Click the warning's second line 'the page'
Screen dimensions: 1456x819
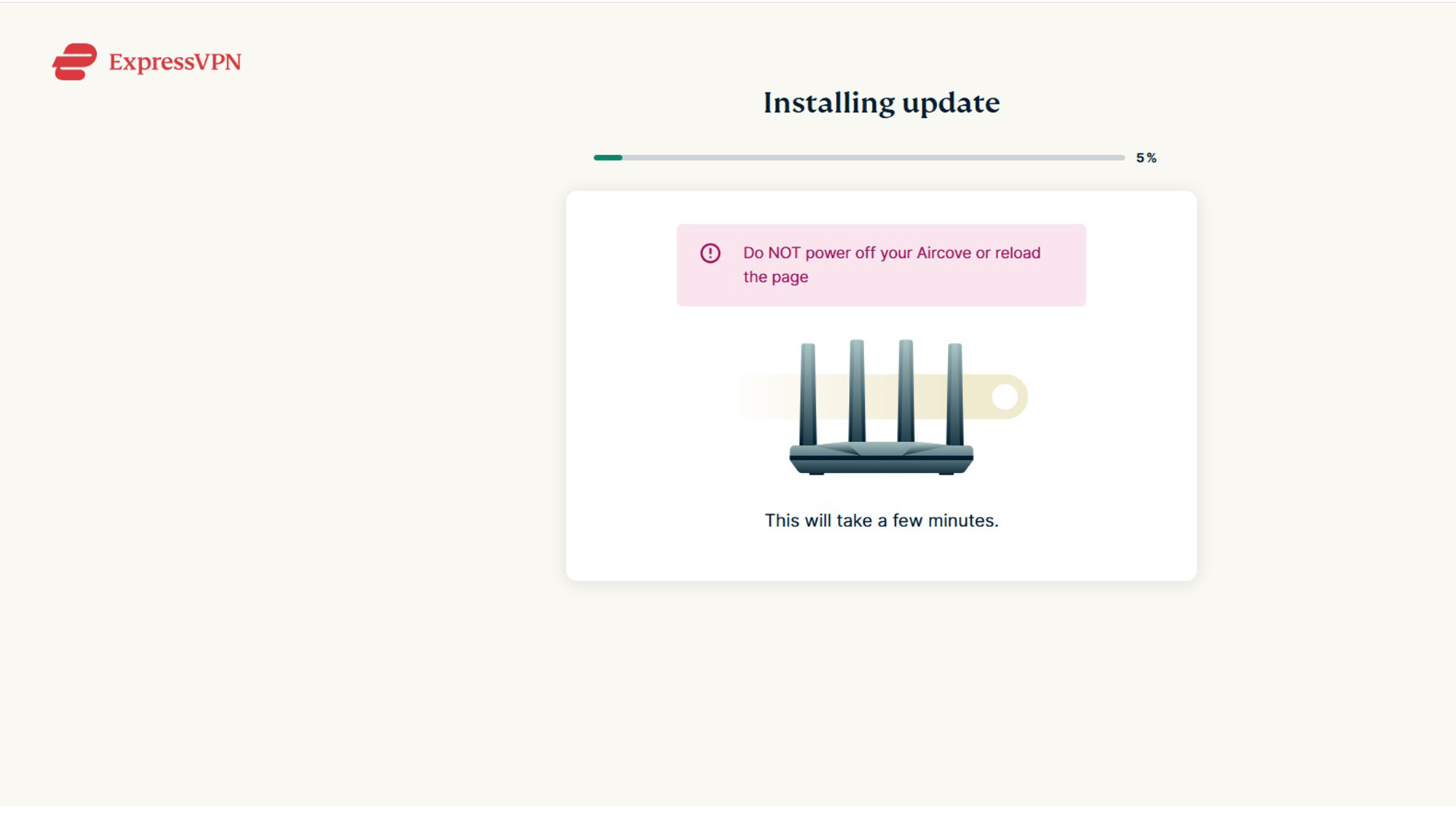pyautogui.click(x=775, y=277)
